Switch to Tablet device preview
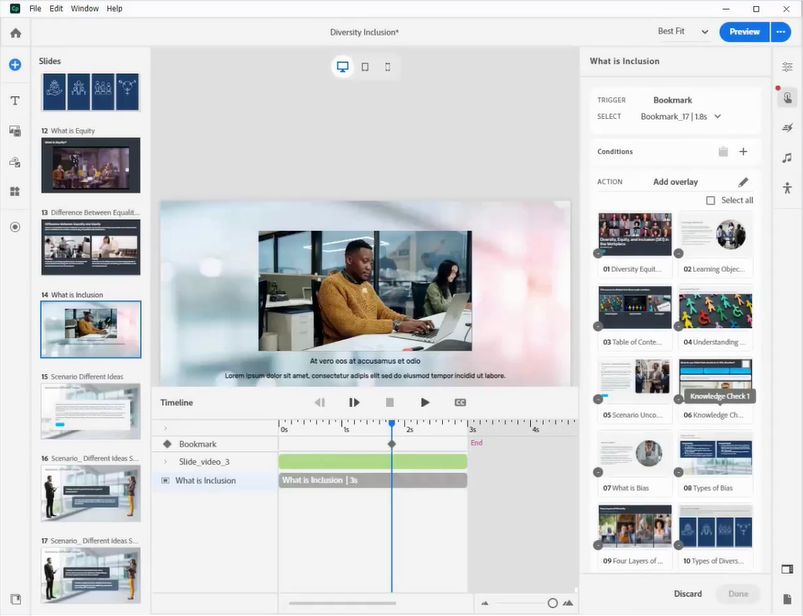Viewport: 803px width, 616px height. pyautogui.click(x=365, y=67)
